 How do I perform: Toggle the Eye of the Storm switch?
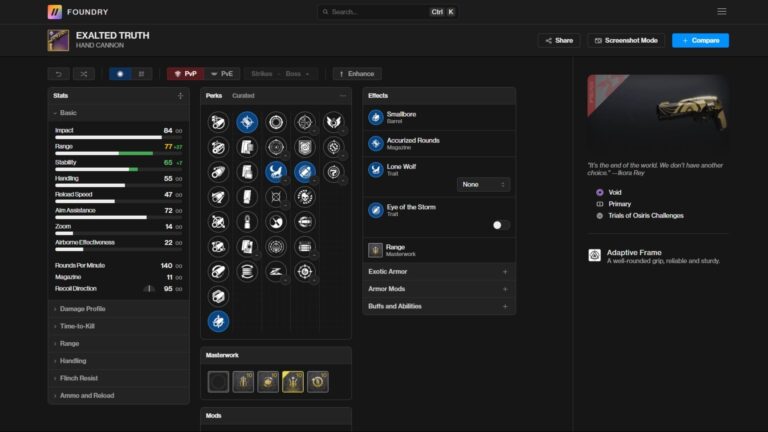point(500,225)
